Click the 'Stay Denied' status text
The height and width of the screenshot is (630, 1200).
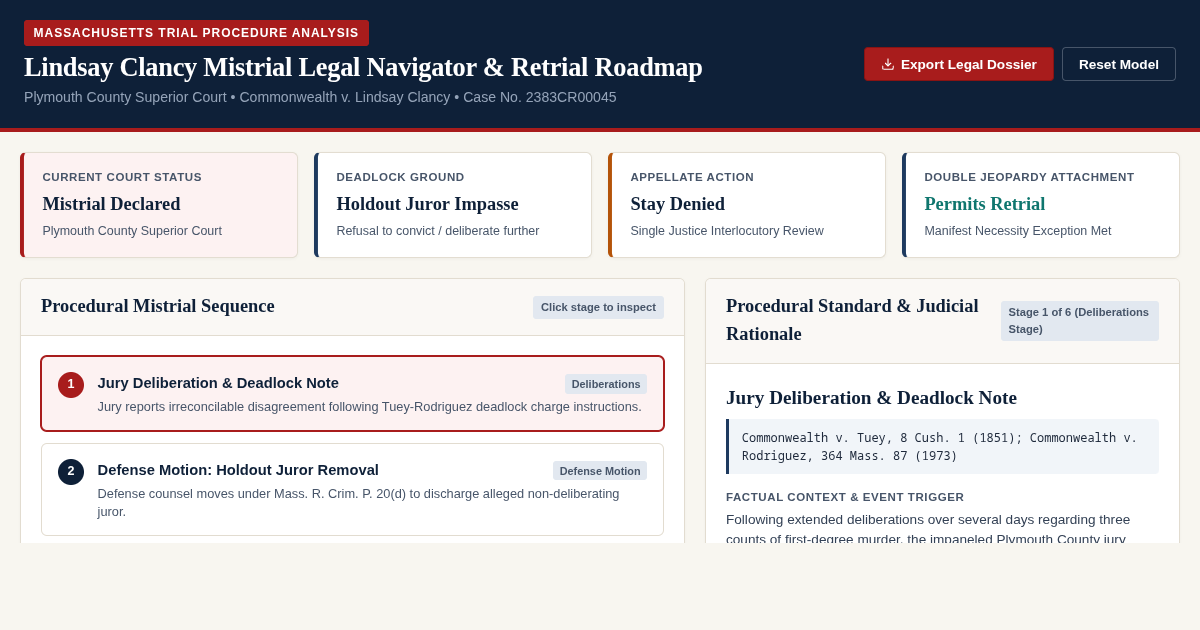click(x=678, y=204)
